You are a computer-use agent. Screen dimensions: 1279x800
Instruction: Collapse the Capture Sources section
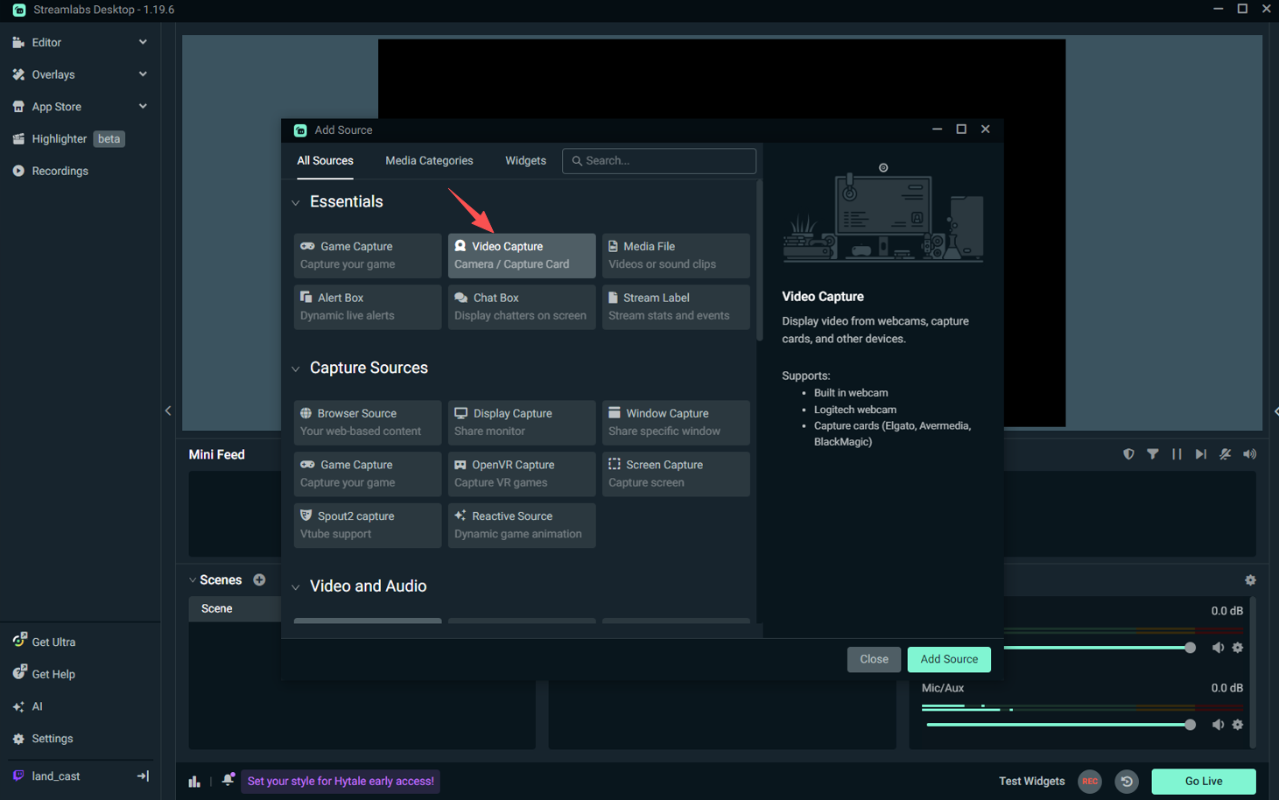(295, 369)
